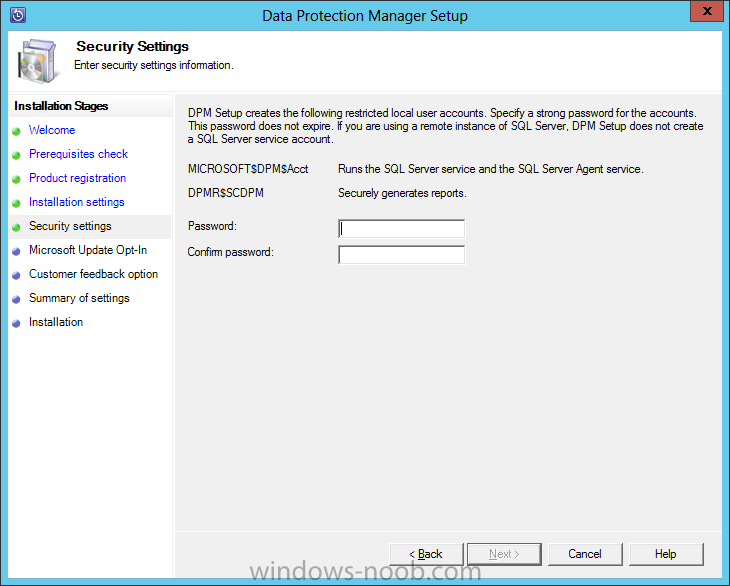
Task: Open the Welcome stage link
Action: pos(52,130)
